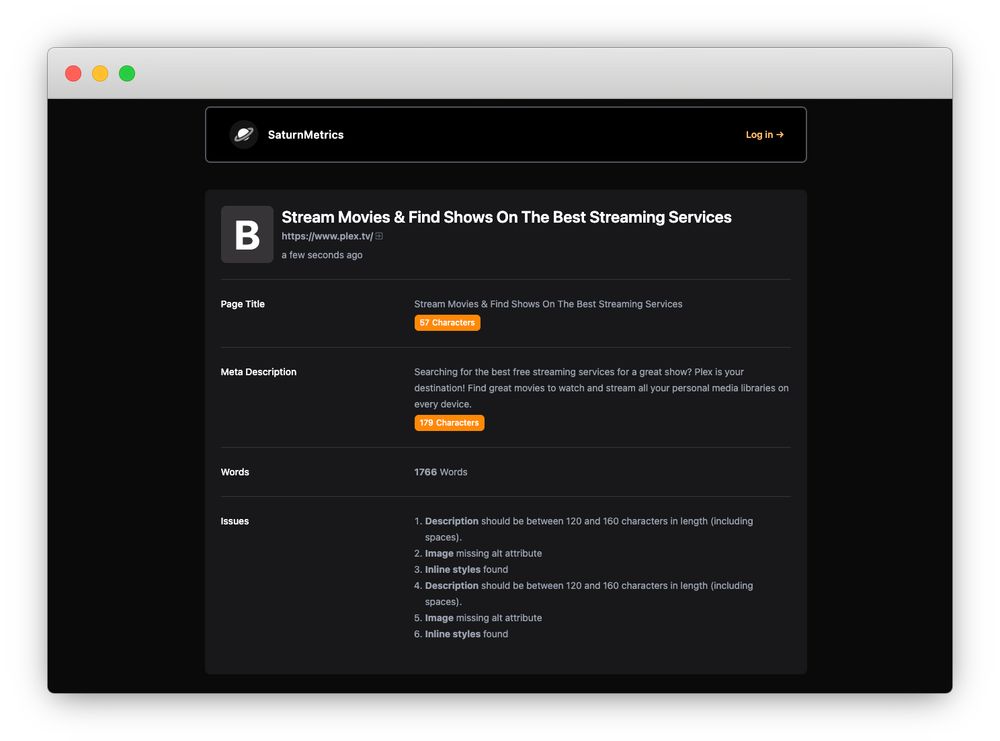Select the report heading Stream Movies & Find Shows
The width and height of the screenshot is (1000, 741).
506,217
